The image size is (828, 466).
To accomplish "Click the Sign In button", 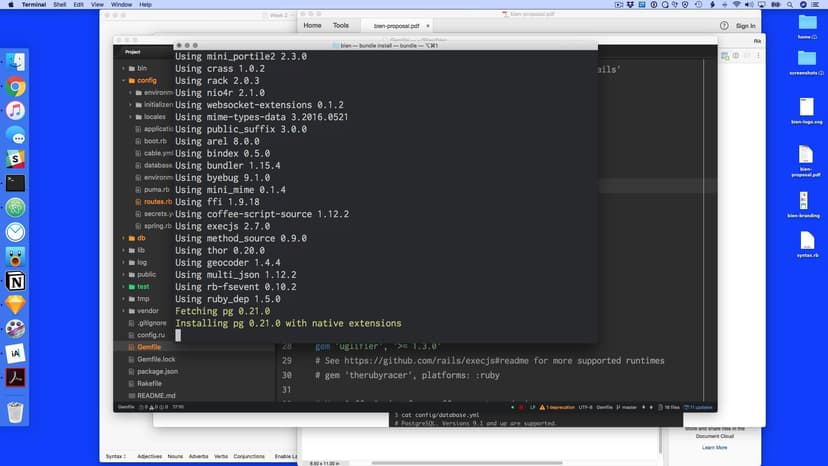I will pos(745,25).
